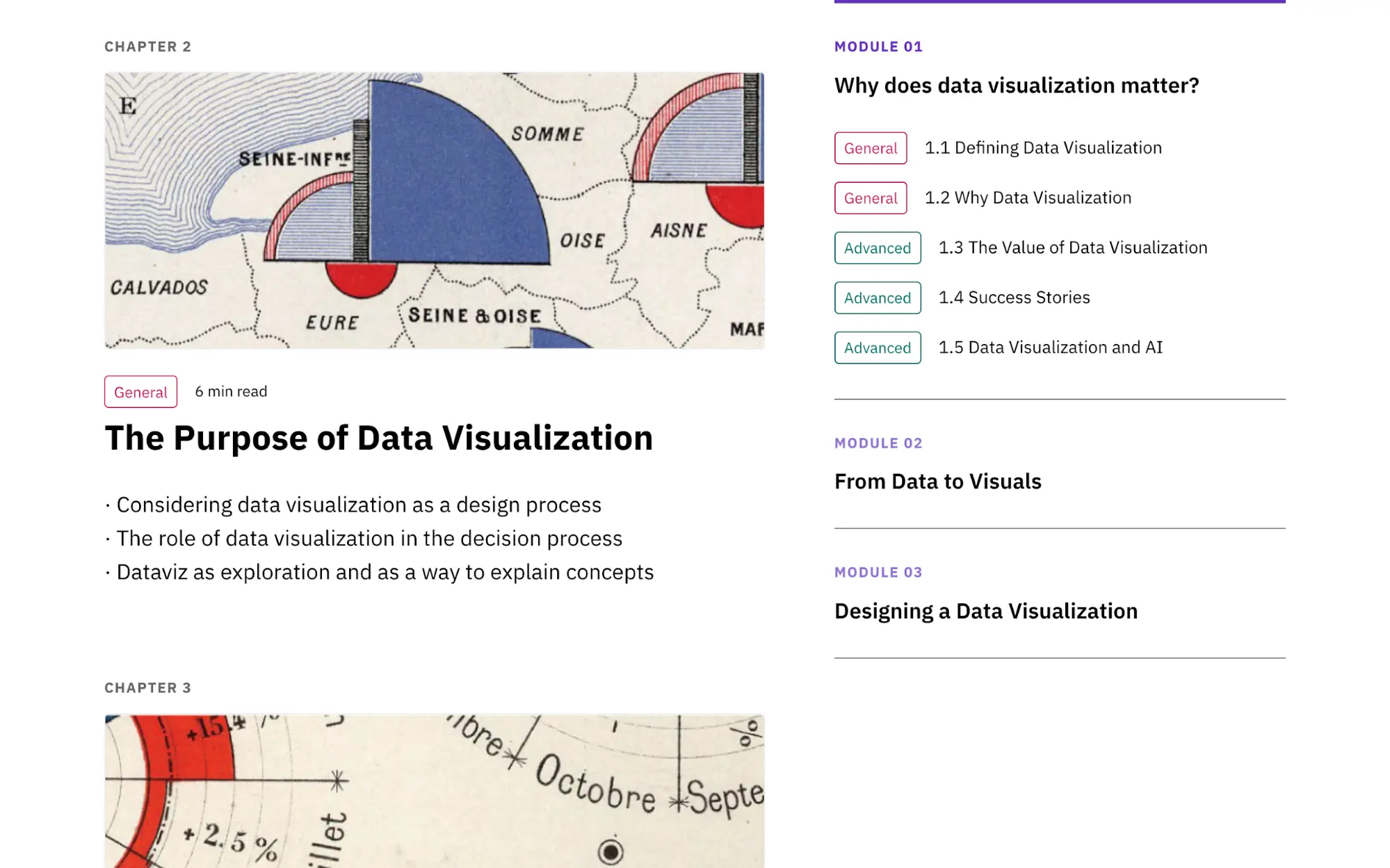This screenshot has width=1390, height=868.
Task: Open the 1.4 Success Stories lesson
Action: 1014,298
